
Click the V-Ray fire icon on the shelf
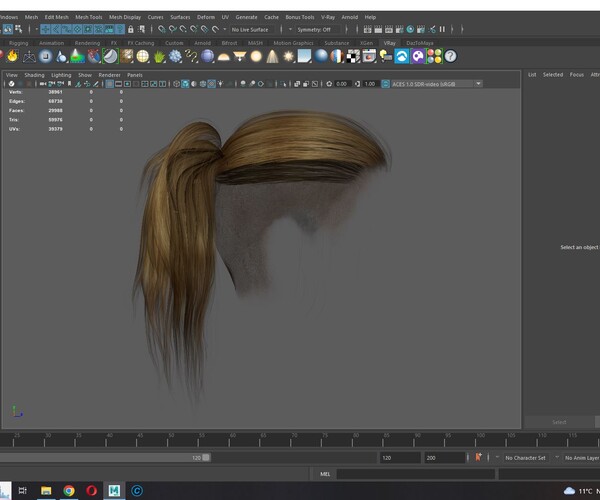(x=13, y=56)
